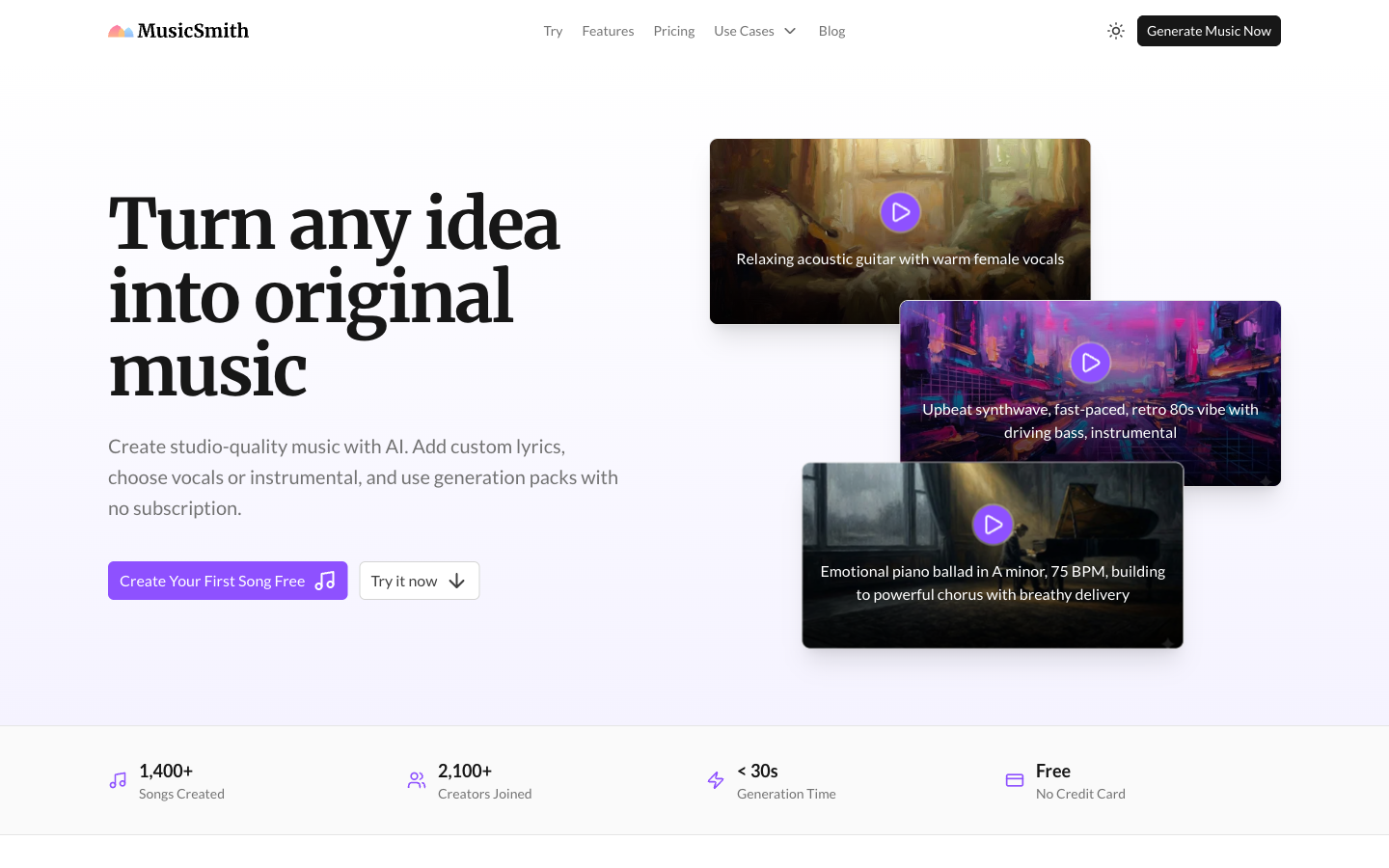Viewport: 1389px width, 868px height.
Task: Click Create Your First Song Free
Action: coord(212,581)
